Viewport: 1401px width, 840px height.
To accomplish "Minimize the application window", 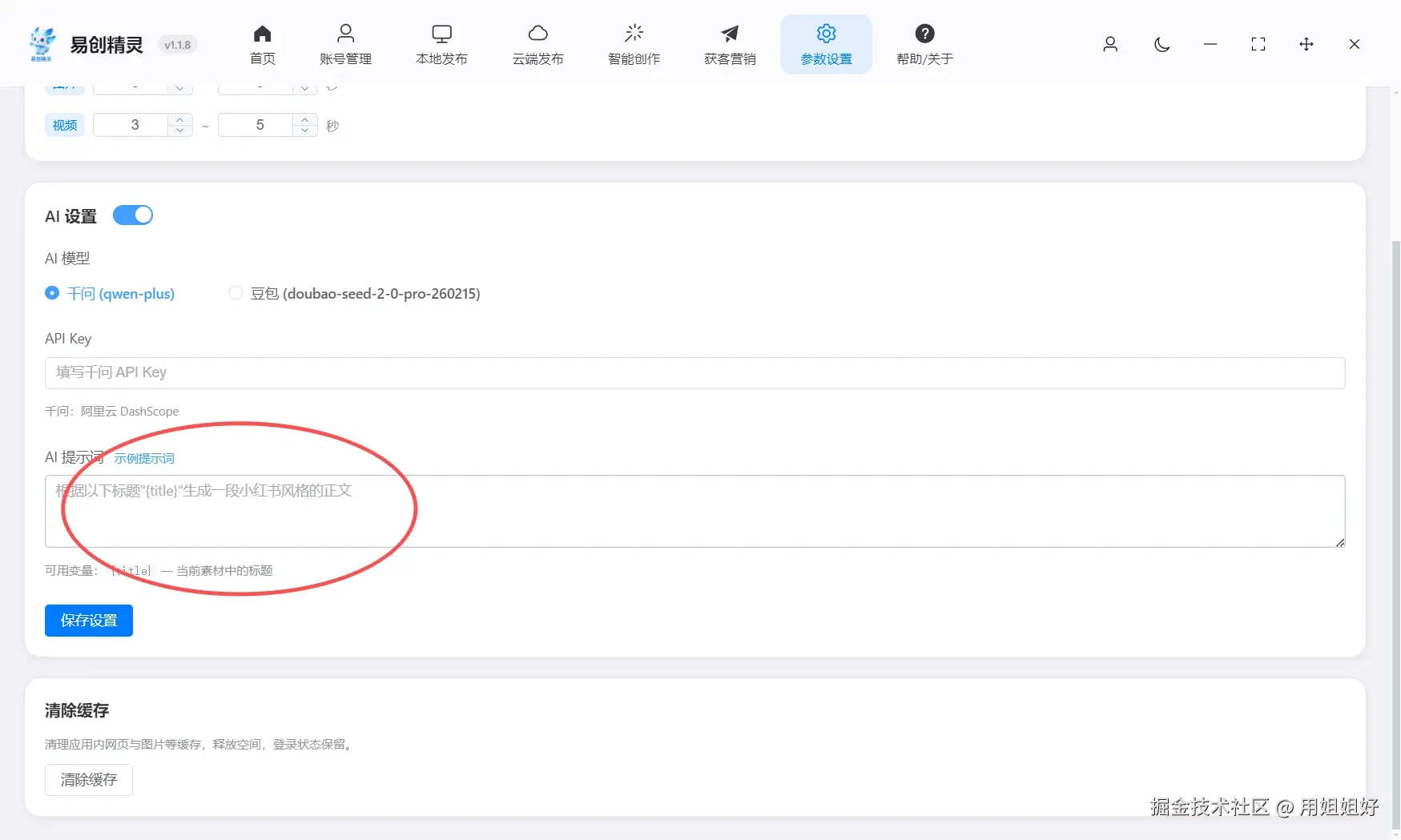I will [1210, 45].
